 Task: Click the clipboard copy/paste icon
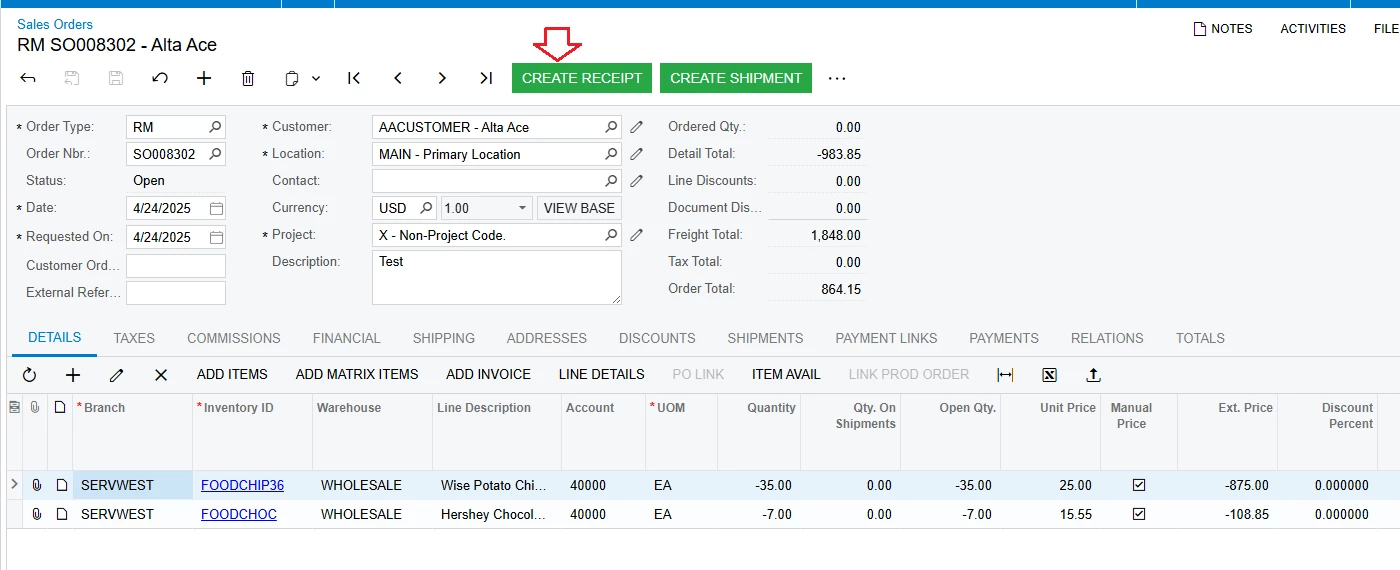pyautogui.click(x=292, y=78)
